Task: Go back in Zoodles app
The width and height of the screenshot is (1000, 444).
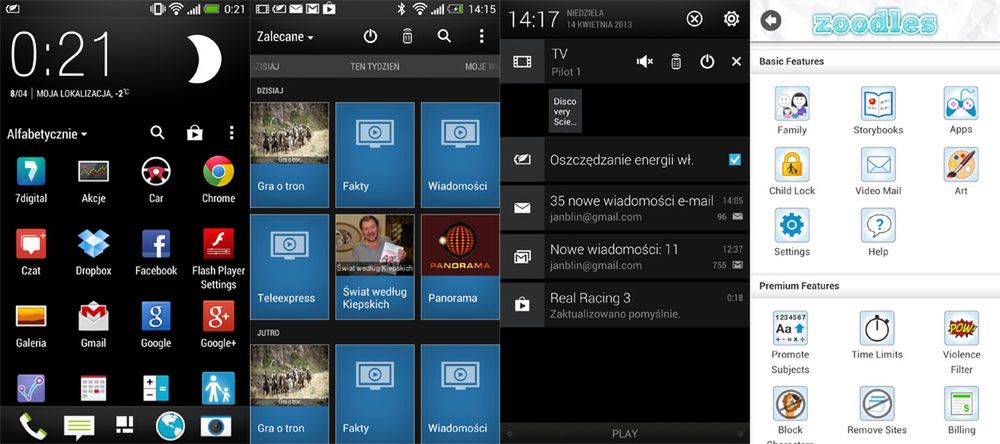Action: (771, 21)
